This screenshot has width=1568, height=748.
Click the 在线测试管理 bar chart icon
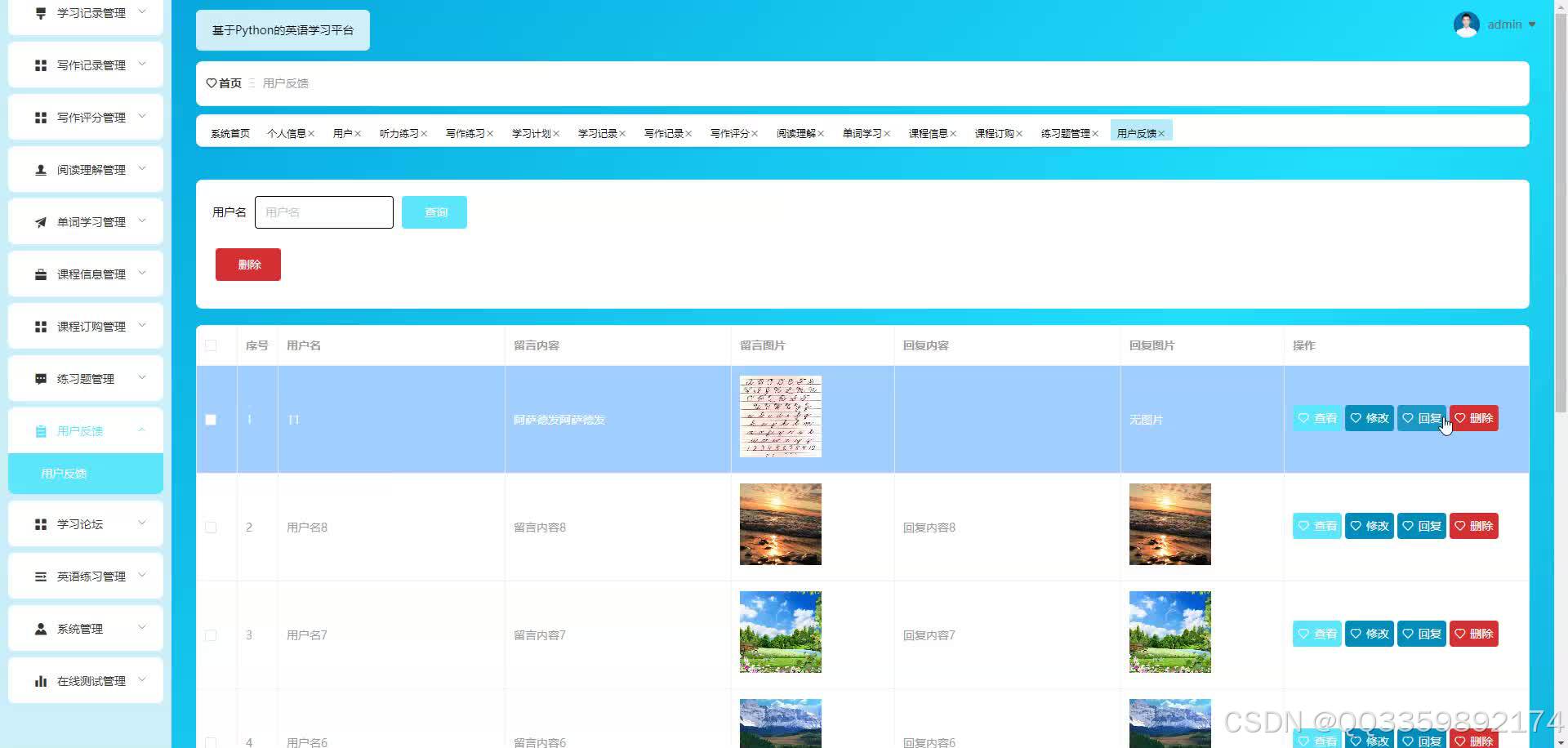click(x=41, y=681)
